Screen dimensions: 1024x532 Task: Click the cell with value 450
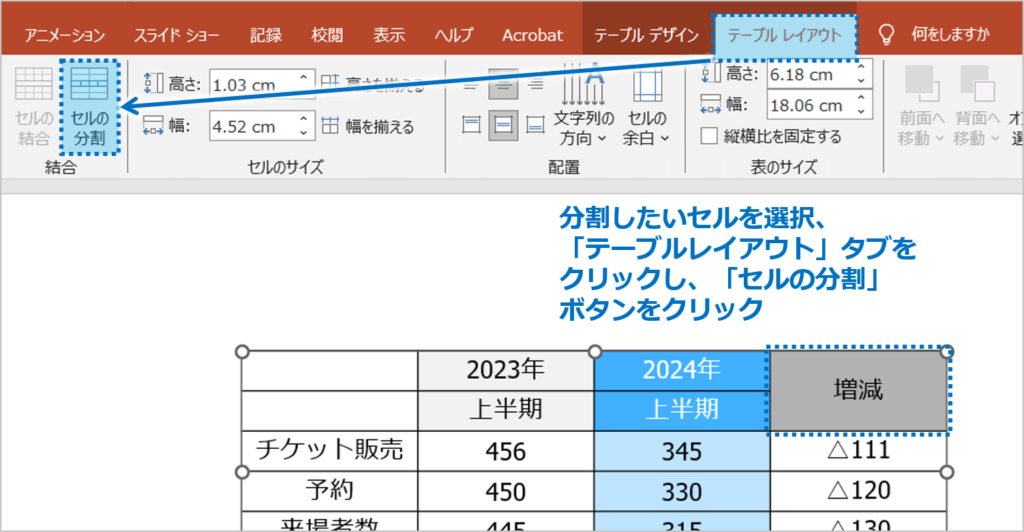[x=505, y=491]
